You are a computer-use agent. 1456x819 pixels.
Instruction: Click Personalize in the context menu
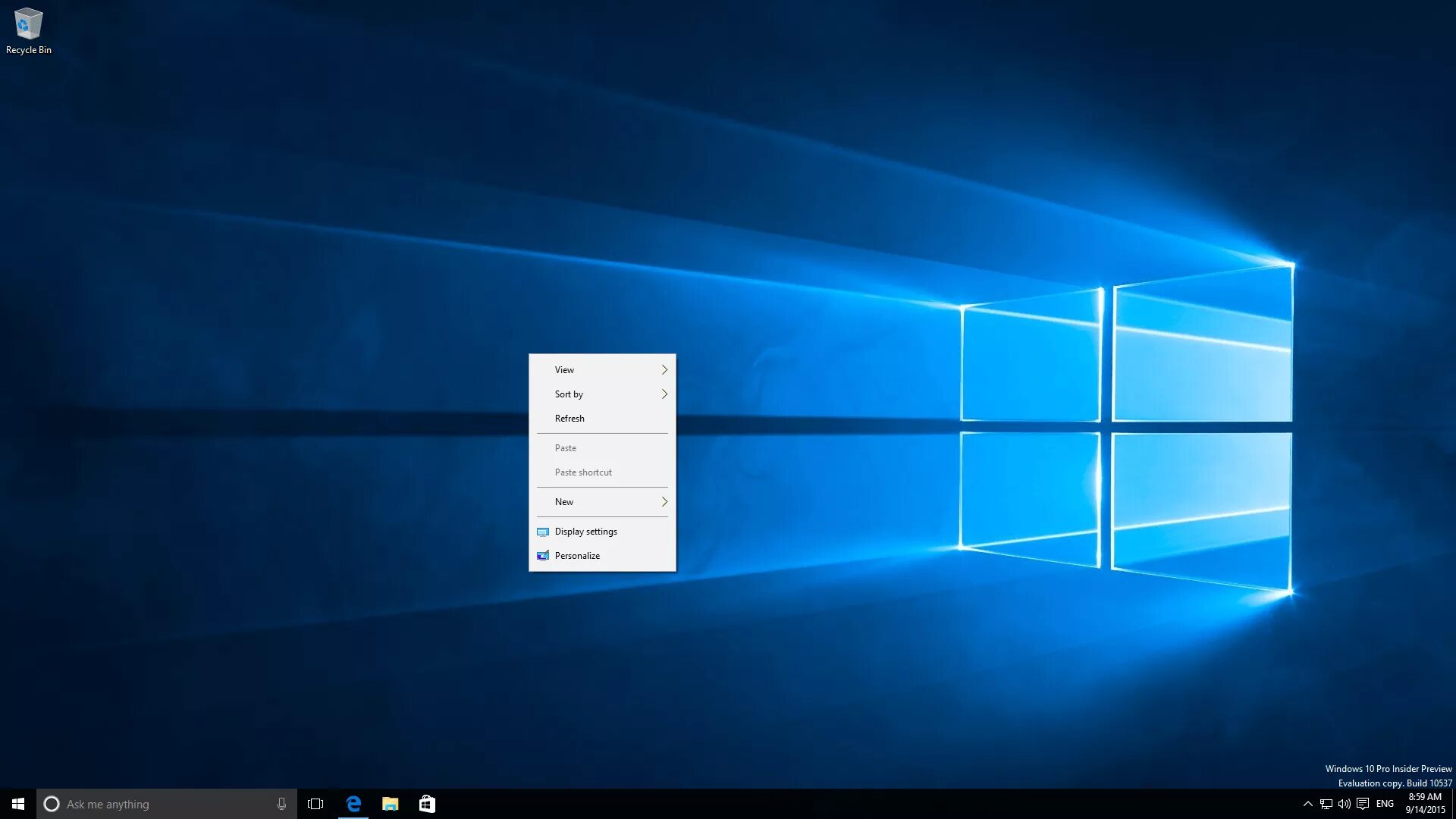coord(577,555)
